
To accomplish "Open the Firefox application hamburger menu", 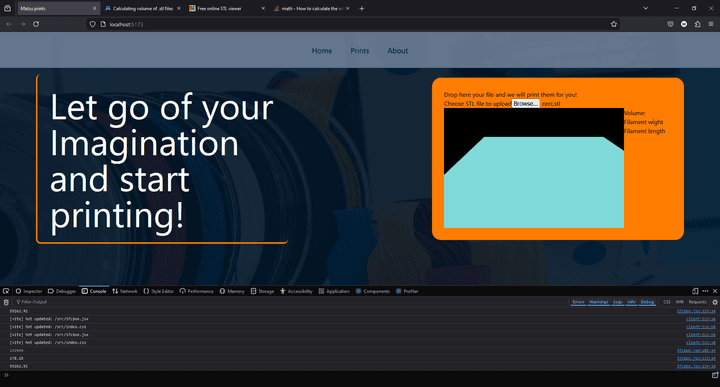I will pos(711,24).
